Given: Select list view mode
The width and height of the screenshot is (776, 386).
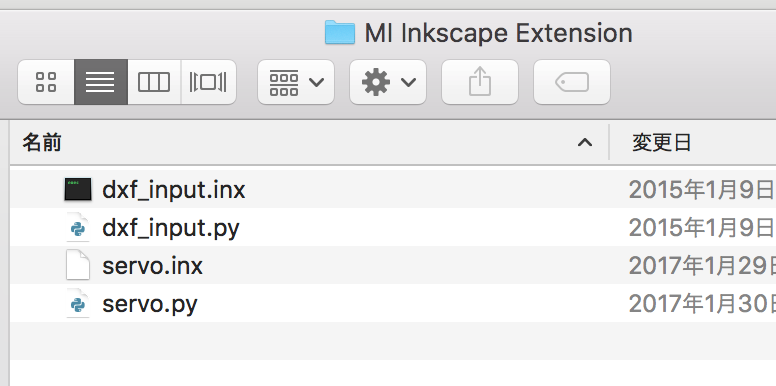Looking at the screenshot, I should click(101, 82).
